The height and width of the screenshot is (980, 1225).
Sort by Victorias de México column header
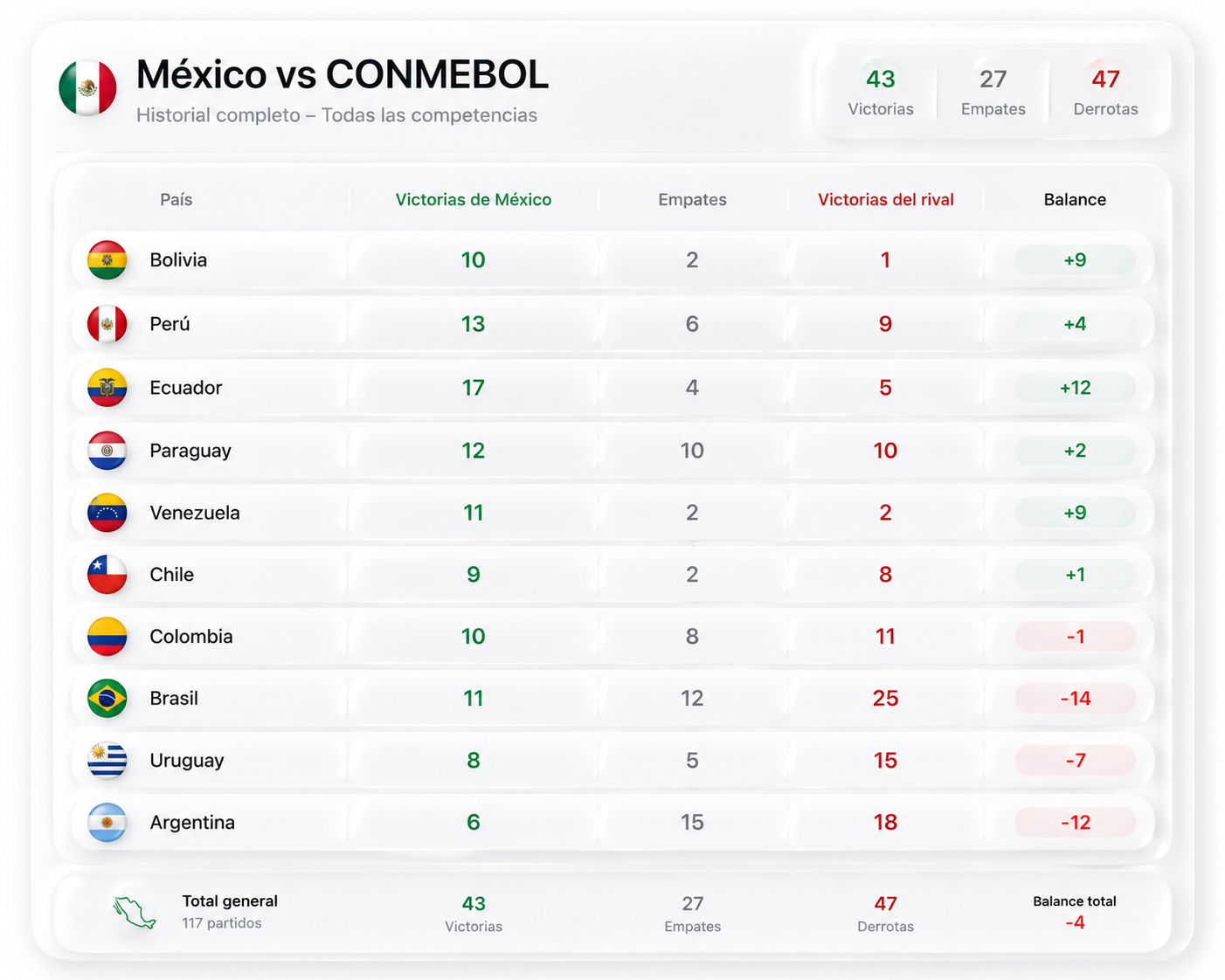pyautogui.click(x=474, y=200)
